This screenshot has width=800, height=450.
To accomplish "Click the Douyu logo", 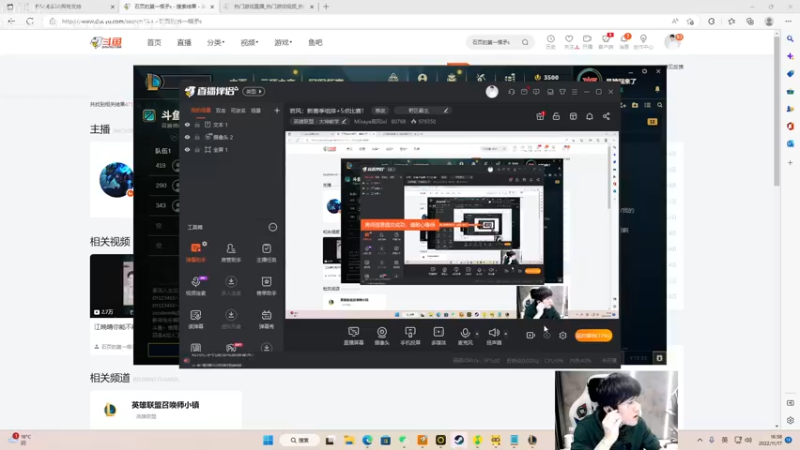I will click(106, 42).
